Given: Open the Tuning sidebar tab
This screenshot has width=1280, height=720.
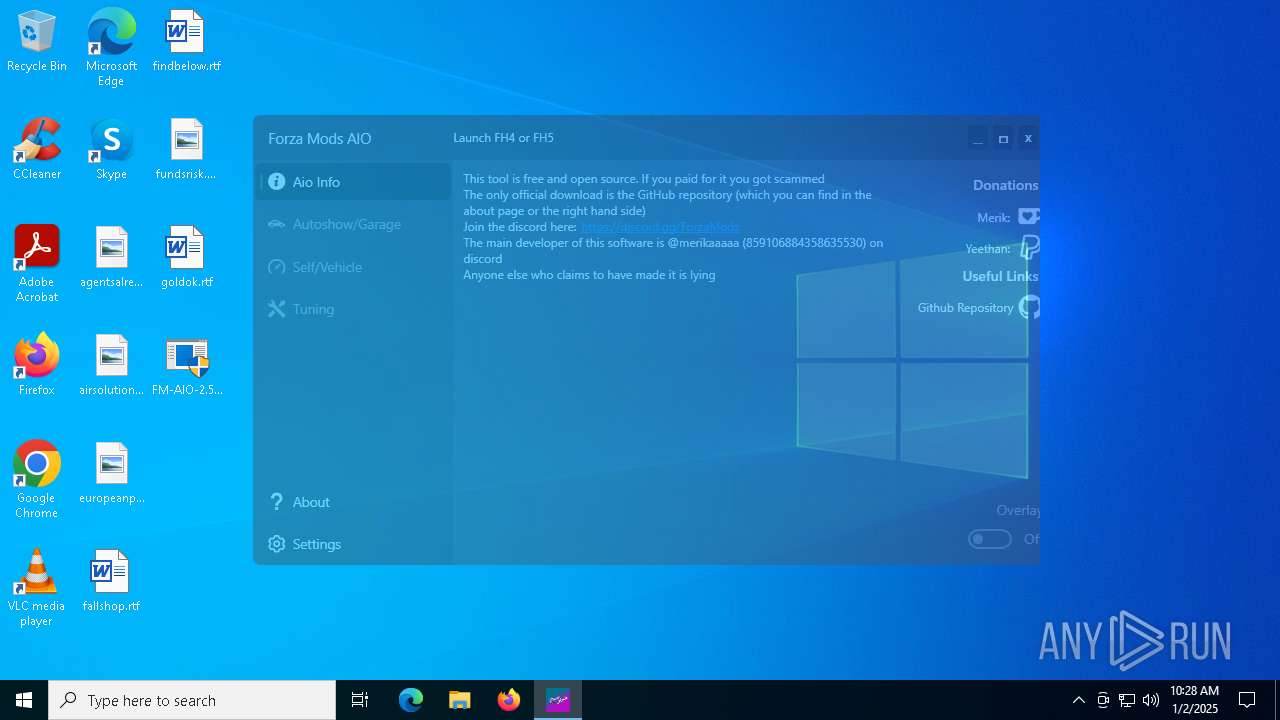Looking at the screenshot, I should click(x=352, y=309).
